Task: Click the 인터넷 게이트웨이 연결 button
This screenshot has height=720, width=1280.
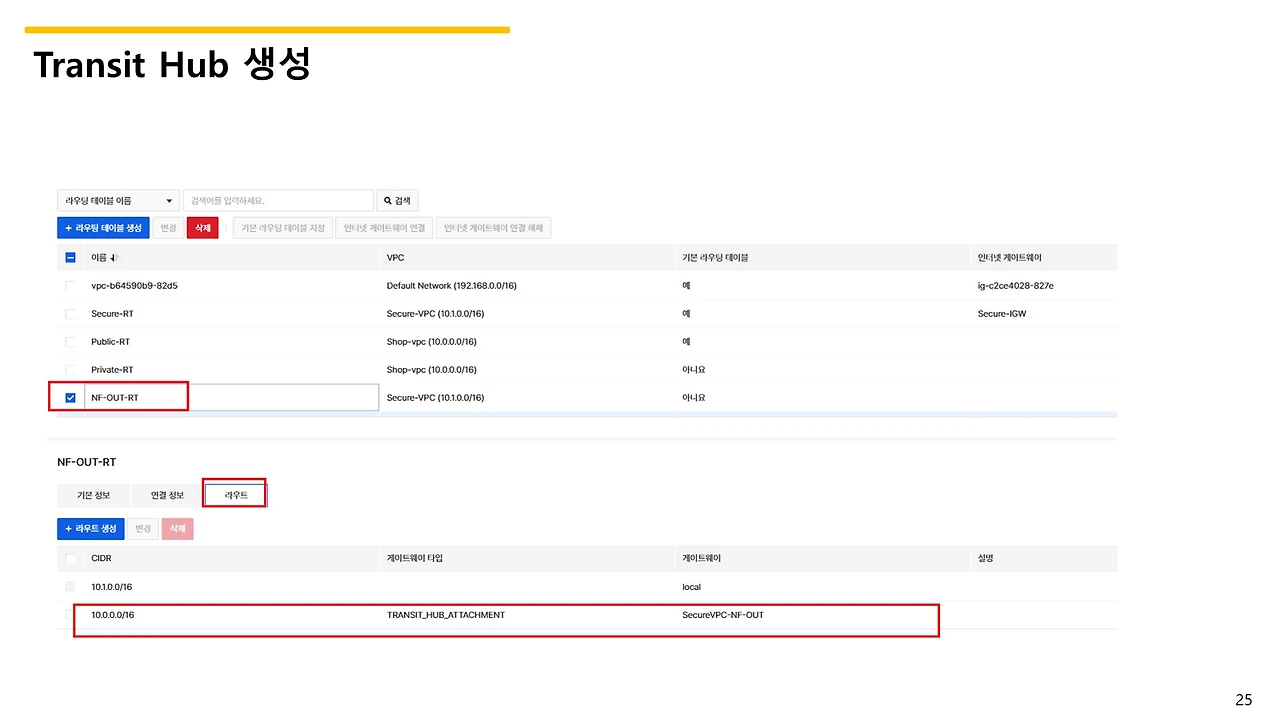Action: [x=385, y=228]
